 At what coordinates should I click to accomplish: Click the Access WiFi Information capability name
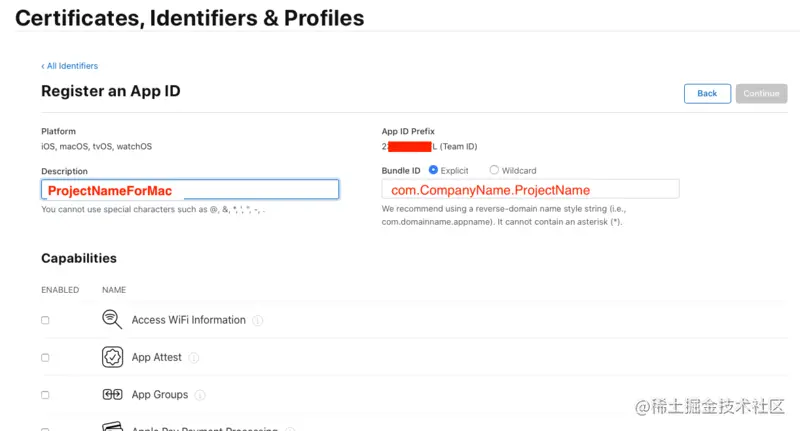pyautogui.click(x=188, y=320)
